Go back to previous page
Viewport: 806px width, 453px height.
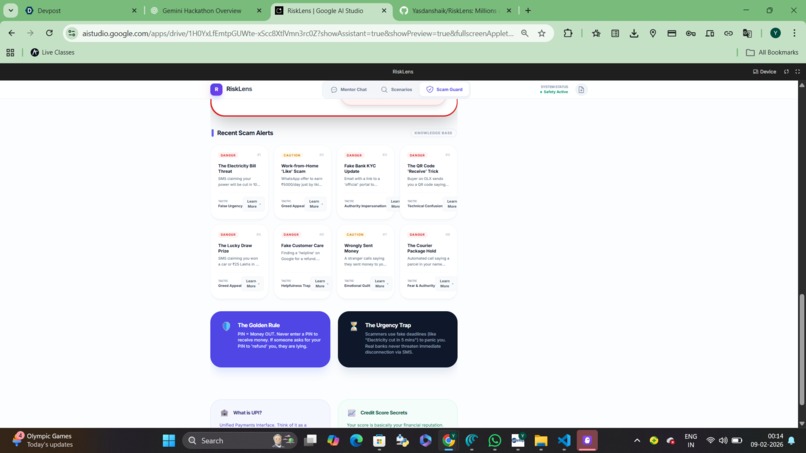pos(11,33)
